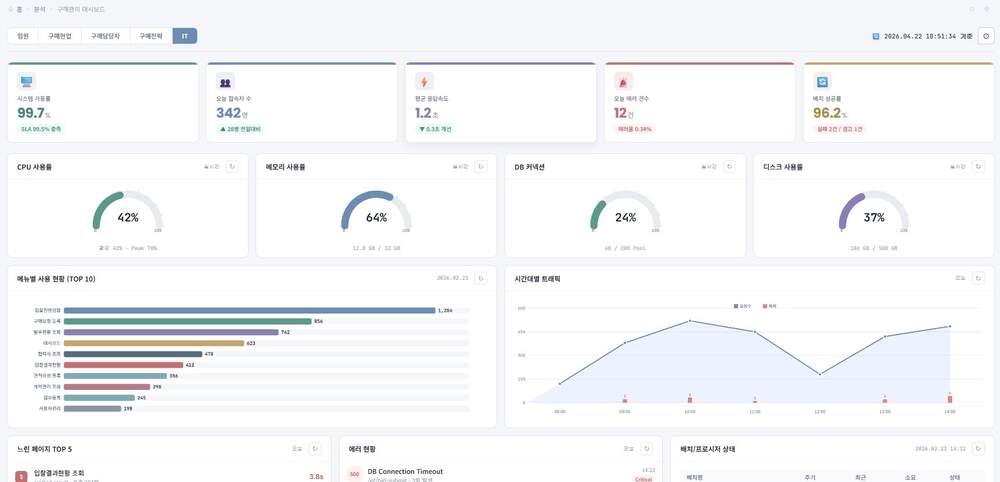This screenshot has width=1000, height=482.
Task: Select the active IT tab
Action: click(185, 36)
